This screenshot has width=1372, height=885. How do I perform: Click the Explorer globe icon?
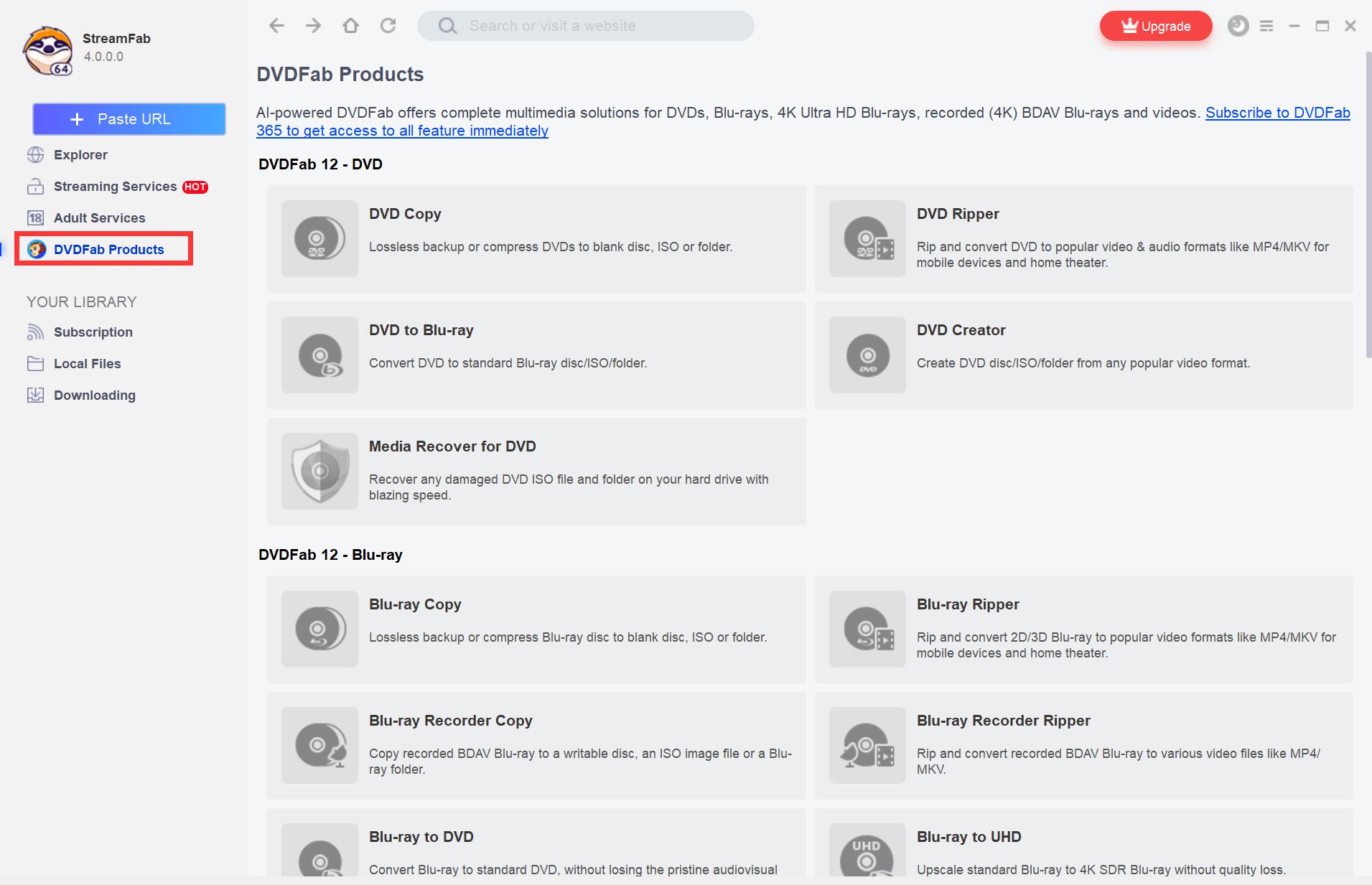(x=35, y=154)
